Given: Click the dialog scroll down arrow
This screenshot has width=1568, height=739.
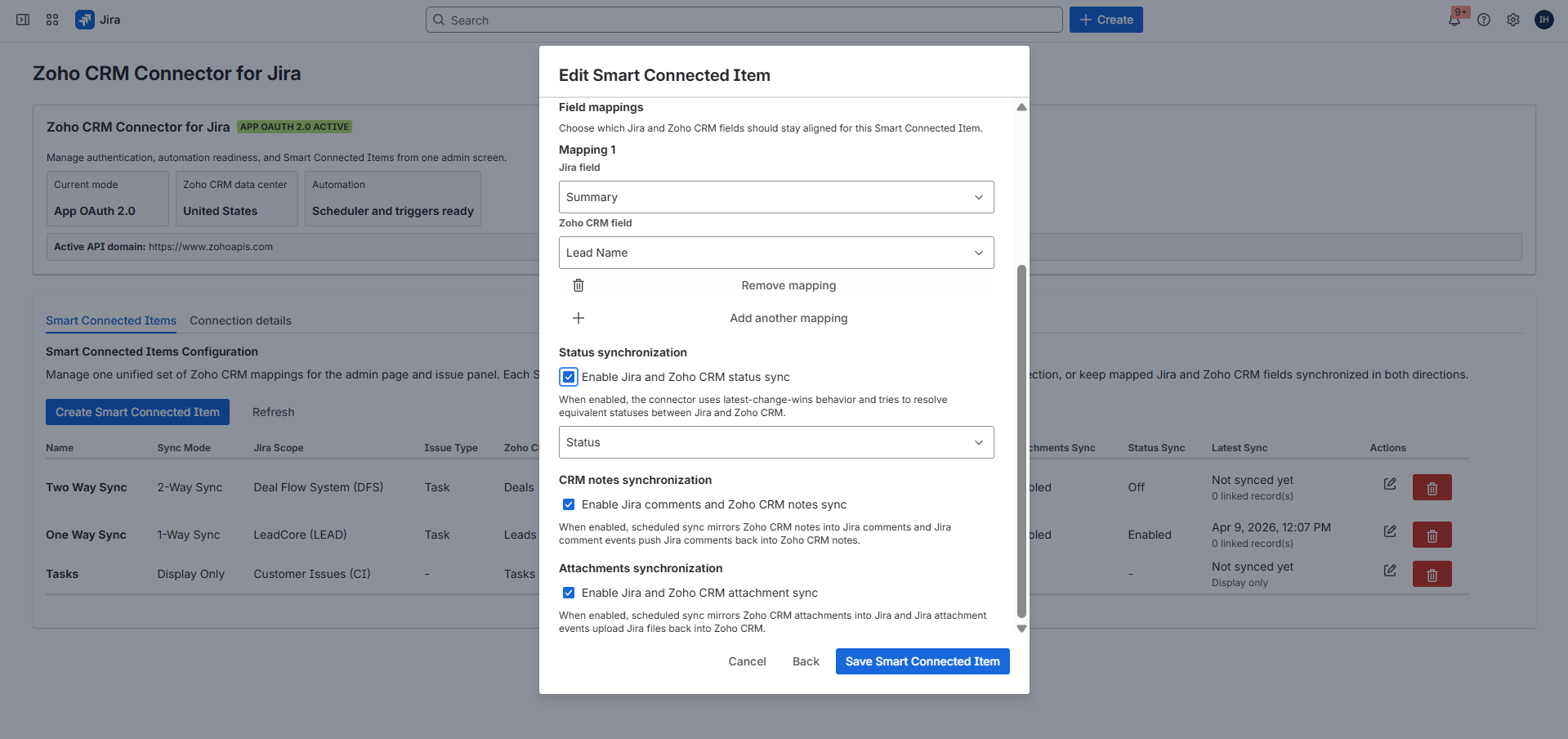Looking at the screenshot, I should [1021, 629].
